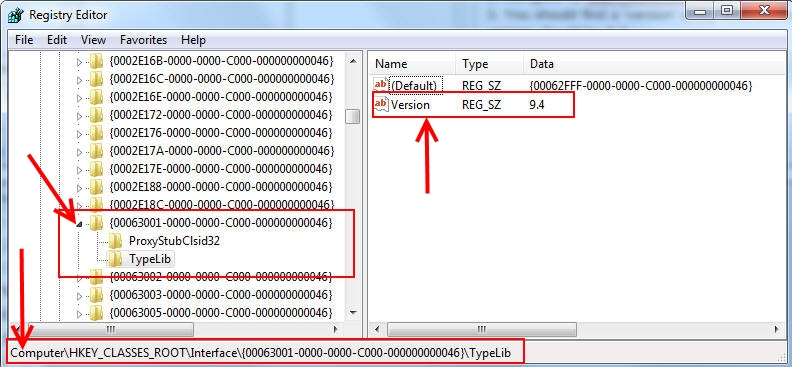The height and width of the screenshot is (367, 792).
Task: Expand the {0002E16B-0000-0000-C000-000000000046} key
Action: (79, 63)
